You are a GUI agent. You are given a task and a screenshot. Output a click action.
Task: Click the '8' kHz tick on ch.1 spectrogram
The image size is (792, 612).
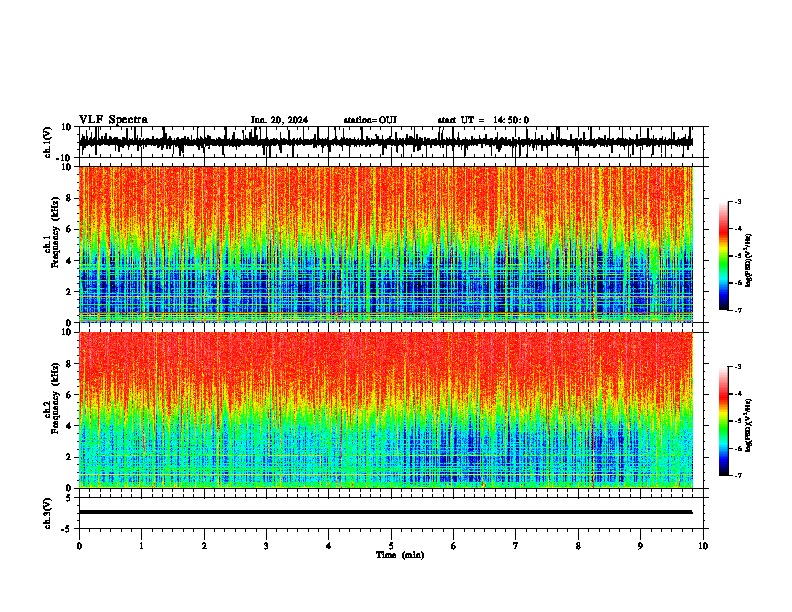[69, 198]
